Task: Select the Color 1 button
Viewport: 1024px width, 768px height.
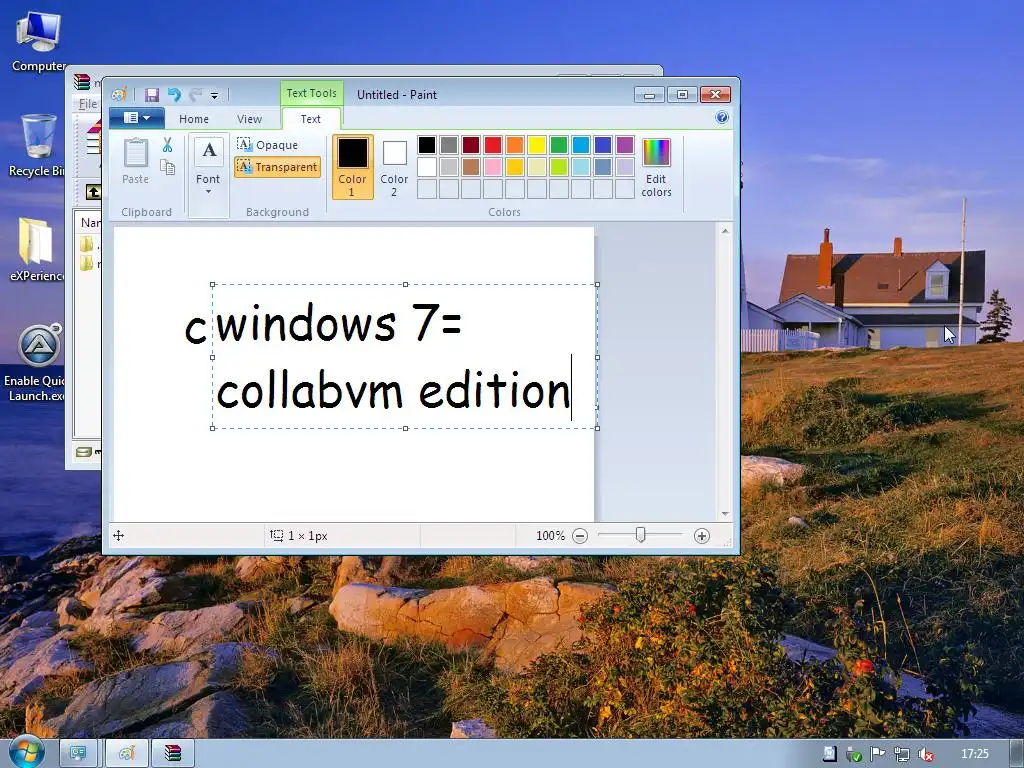Action: (x=353, y=167)
